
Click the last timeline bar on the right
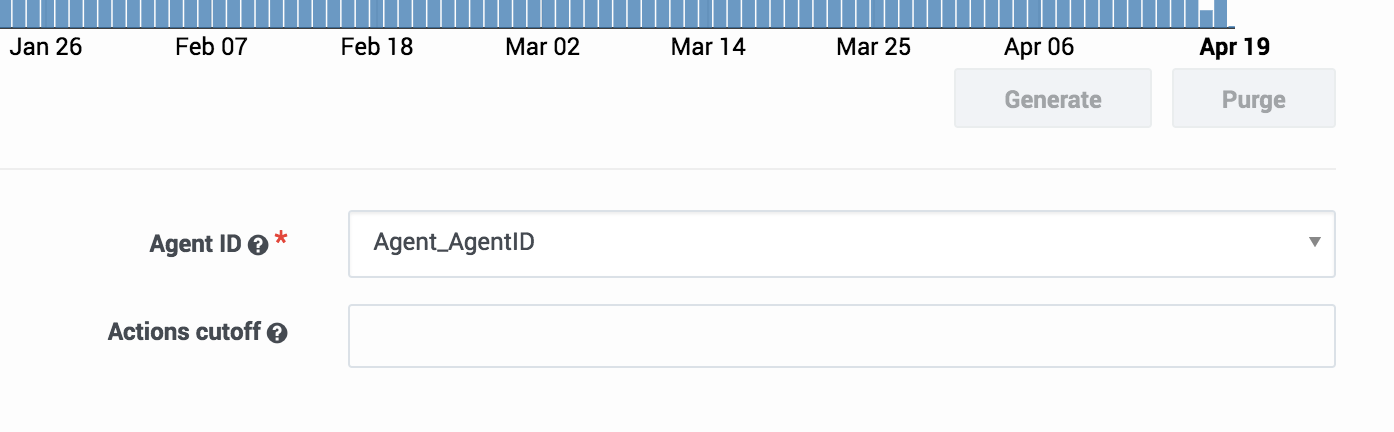1220,13
